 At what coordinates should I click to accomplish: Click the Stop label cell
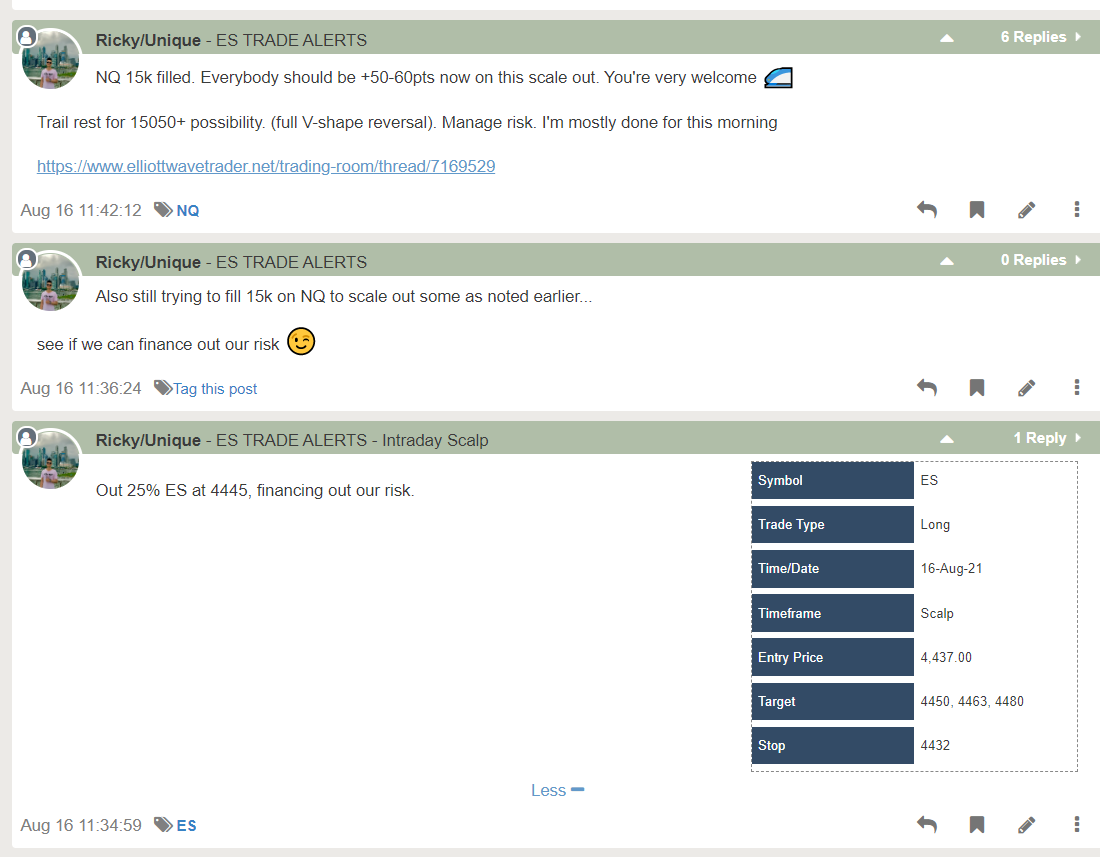(833, 745)
